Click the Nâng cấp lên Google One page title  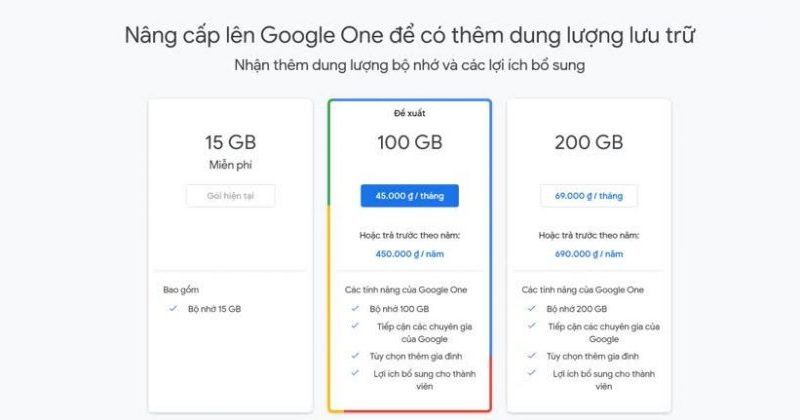(409, 36)
